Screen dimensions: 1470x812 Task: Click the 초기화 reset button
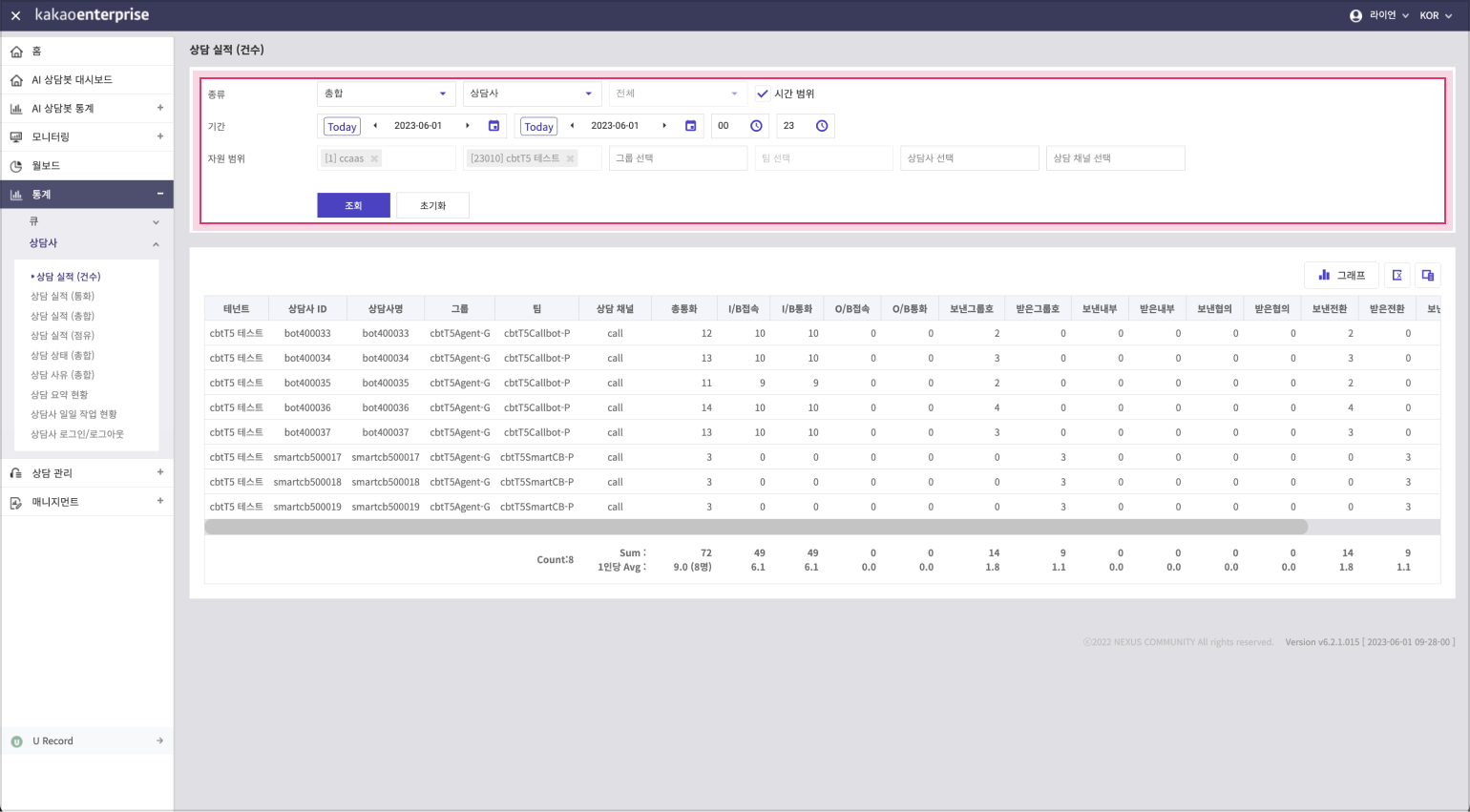432,205
